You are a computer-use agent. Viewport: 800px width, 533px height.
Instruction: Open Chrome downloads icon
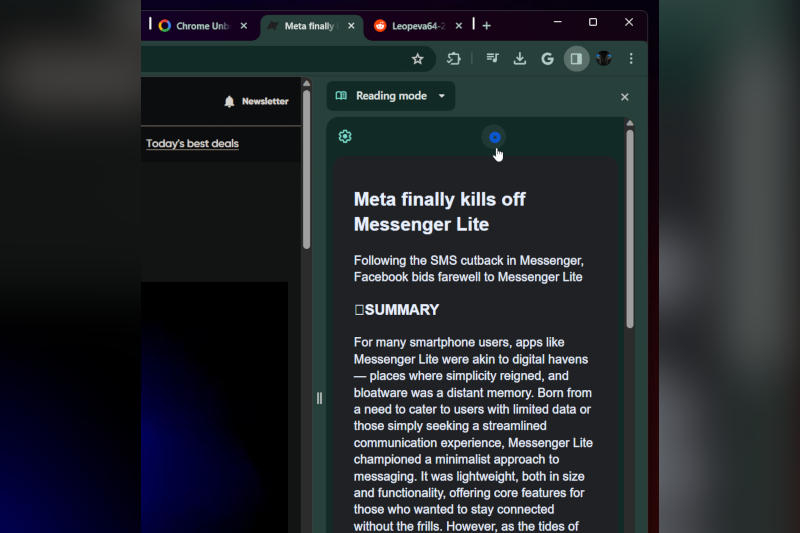520,59
